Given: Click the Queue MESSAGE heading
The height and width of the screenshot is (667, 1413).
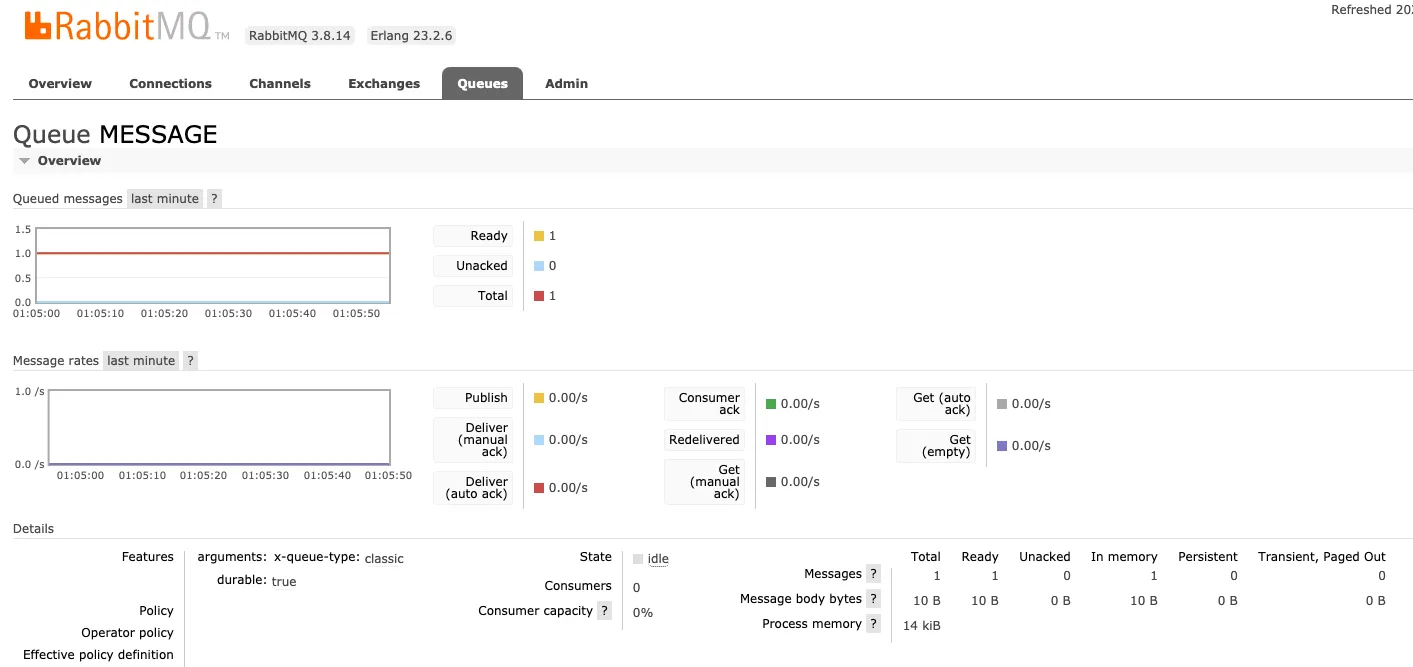Looking at the screenshot, I should pyautogui.click(x=115, y=134).
